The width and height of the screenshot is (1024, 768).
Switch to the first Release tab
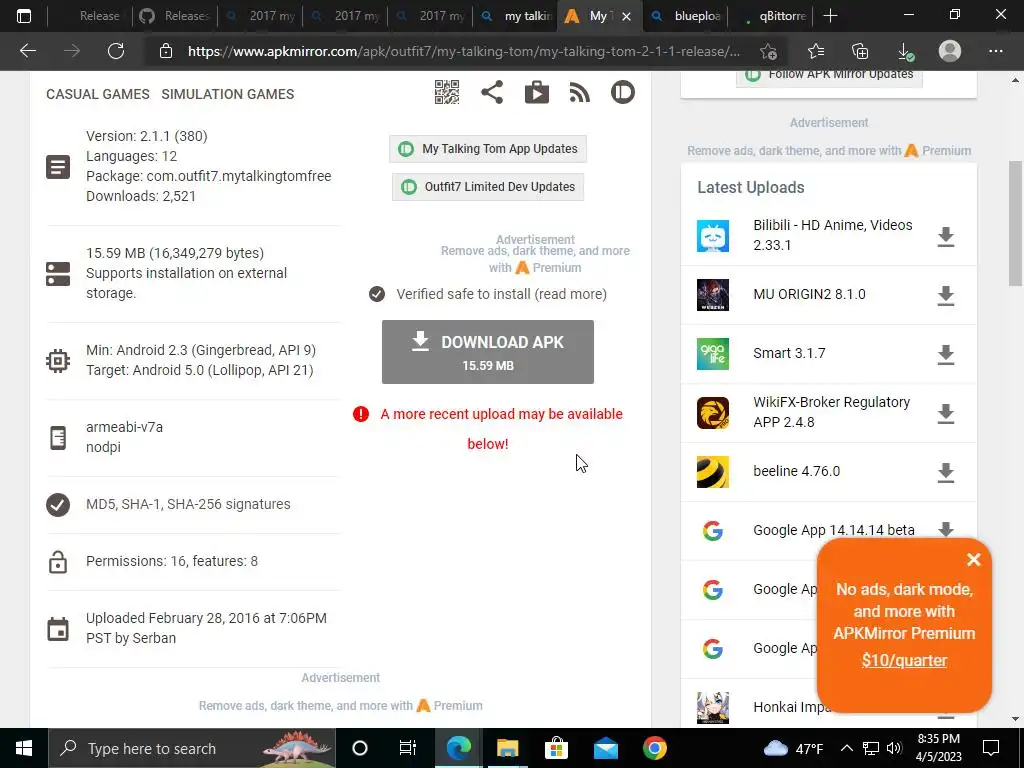pos(90,16)
